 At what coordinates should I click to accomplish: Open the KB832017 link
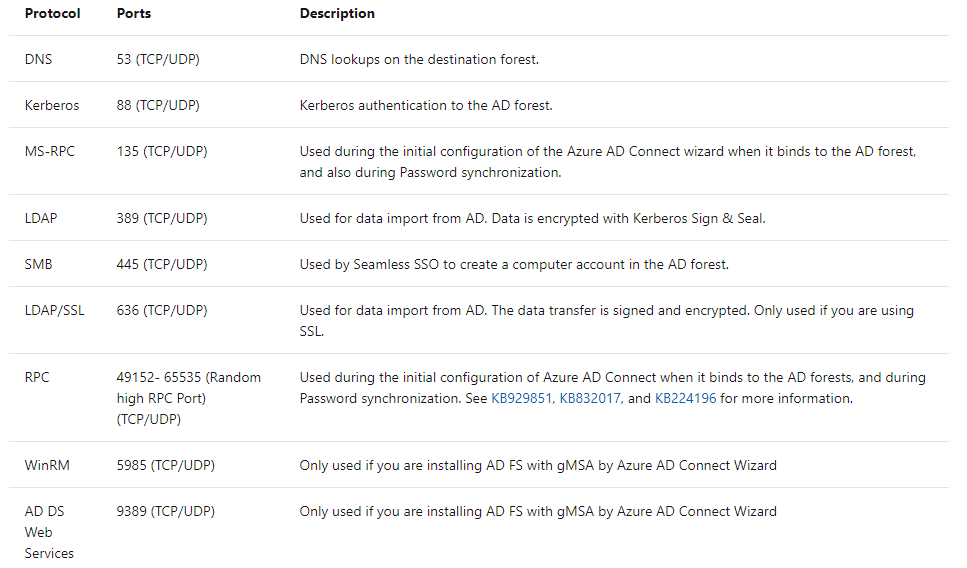[x=591, y=399]
